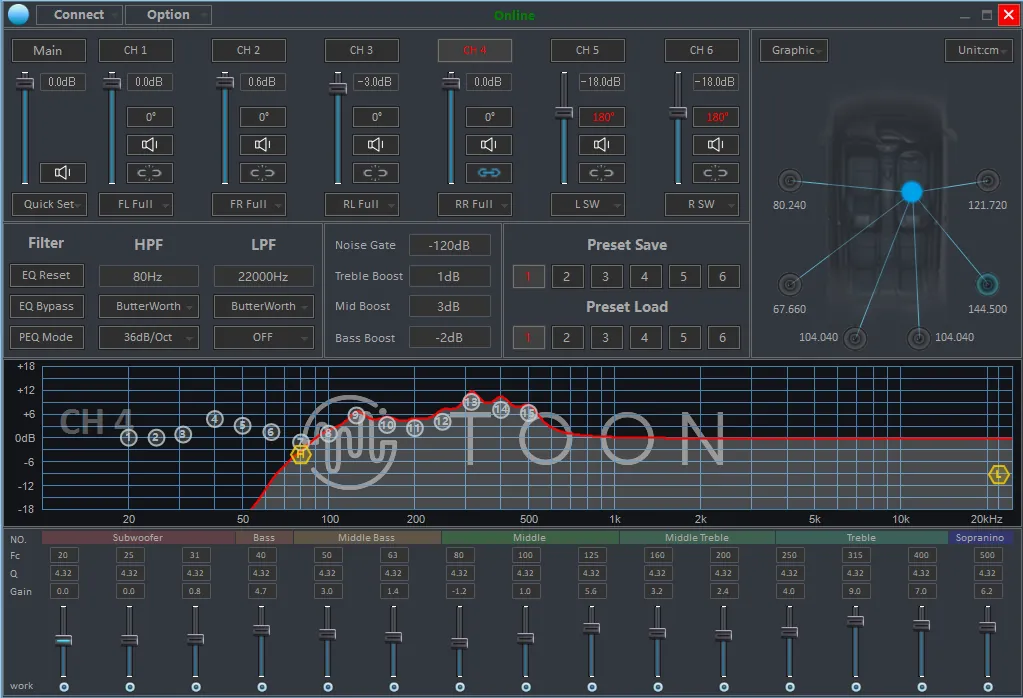Expand the Unit:cm dropdown
Screen dimensions: 1023x698
coord(978,51)
